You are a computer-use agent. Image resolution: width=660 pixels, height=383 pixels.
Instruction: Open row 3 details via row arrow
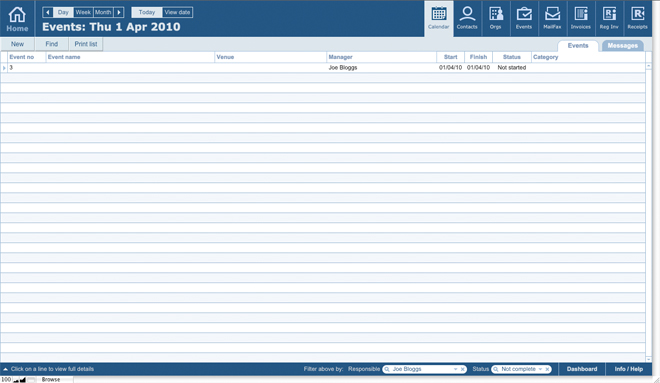click(4, 68)
